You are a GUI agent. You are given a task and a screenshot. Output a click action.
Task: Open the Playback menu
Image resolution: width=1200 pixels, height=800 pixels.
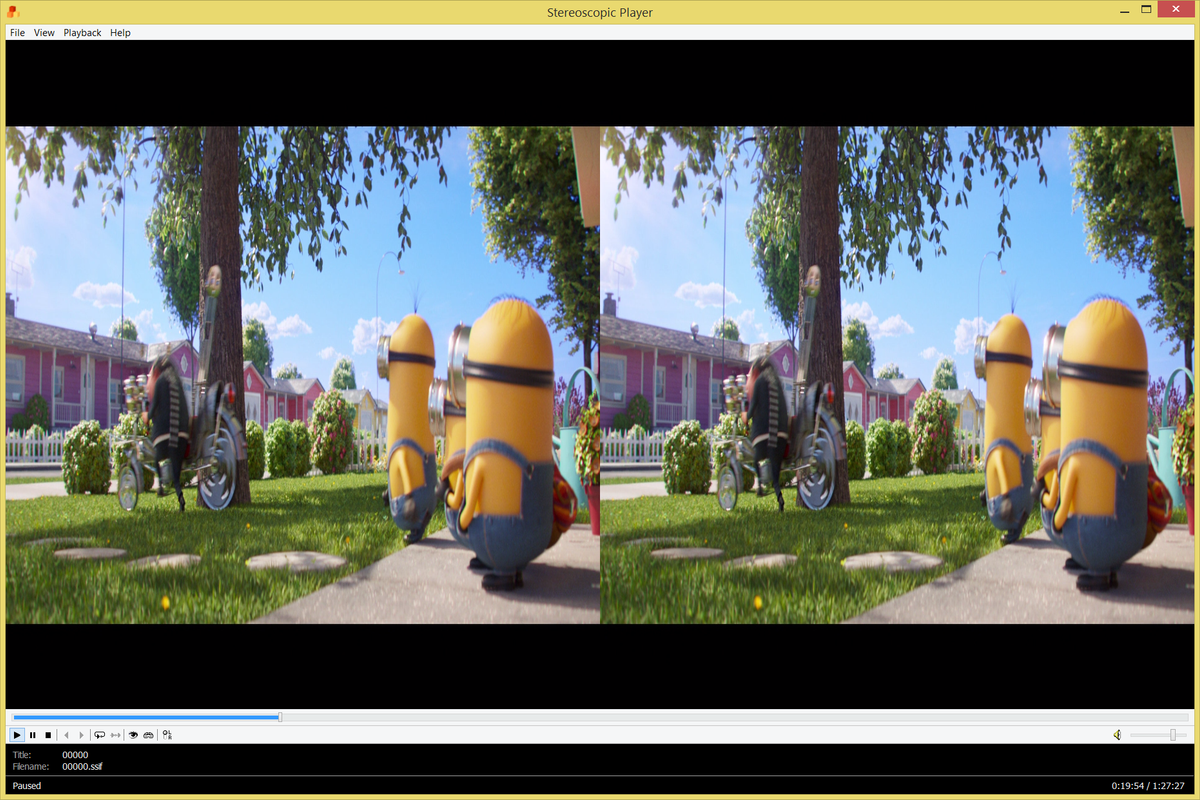pyautogui.click(x=82, y=33)
